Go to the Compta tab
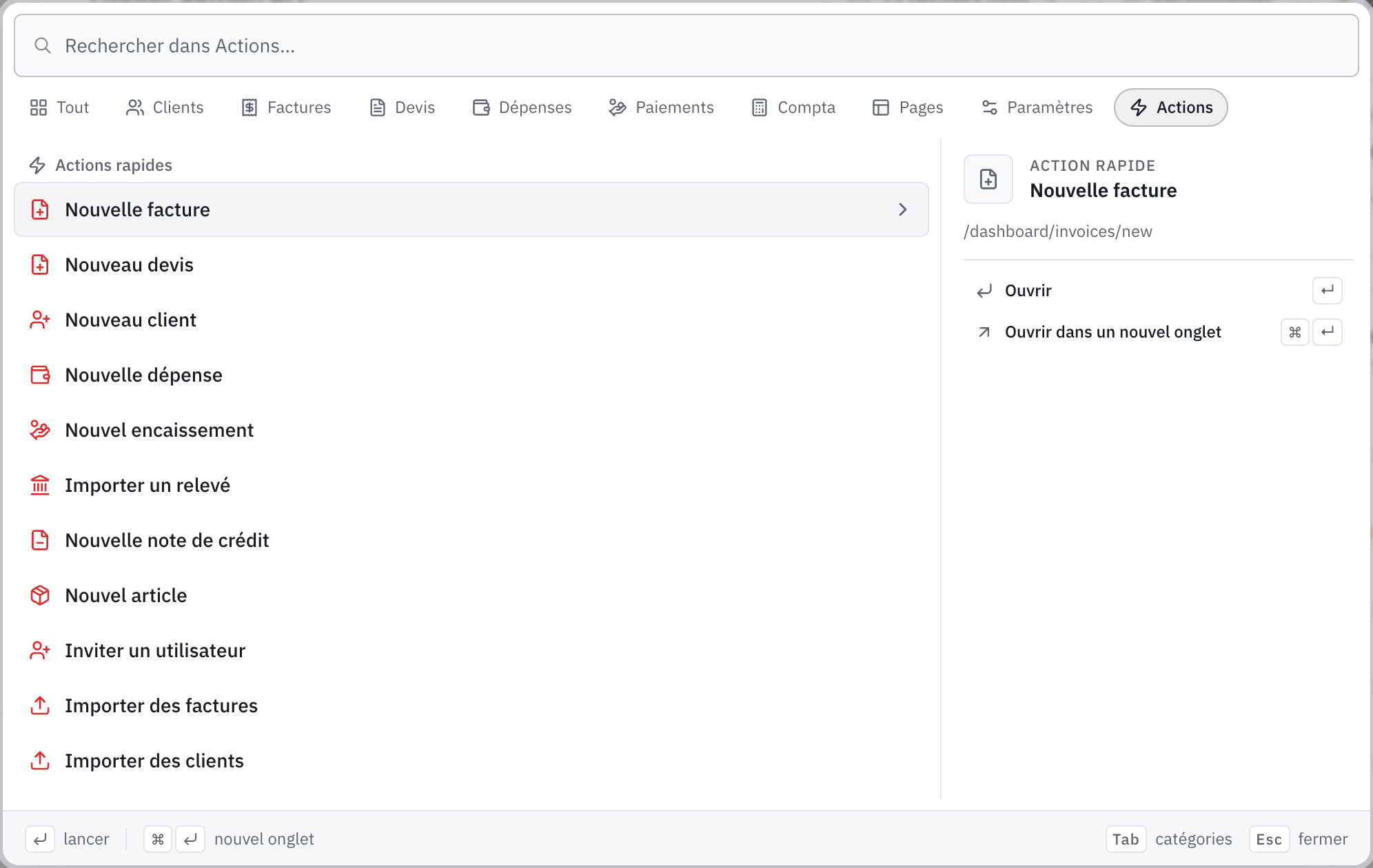 tap(793, 107)
